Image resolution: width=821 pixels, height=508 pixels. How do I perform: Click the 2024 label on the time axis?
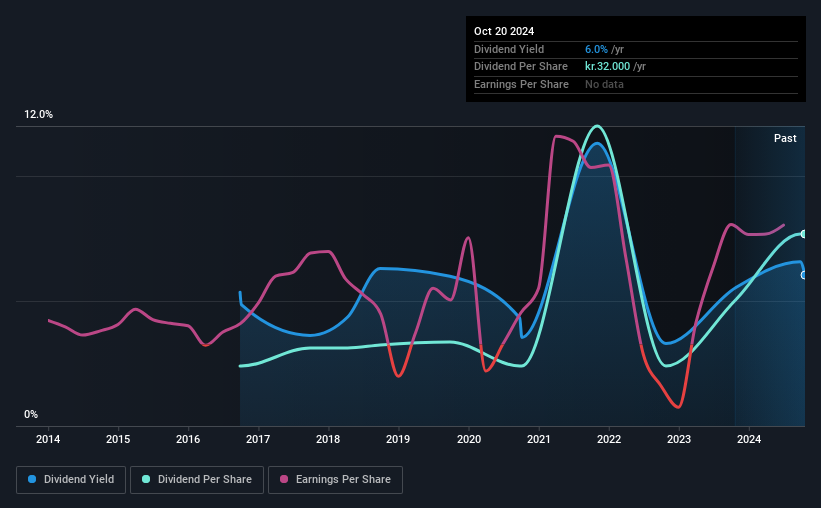tap(749, 439)
